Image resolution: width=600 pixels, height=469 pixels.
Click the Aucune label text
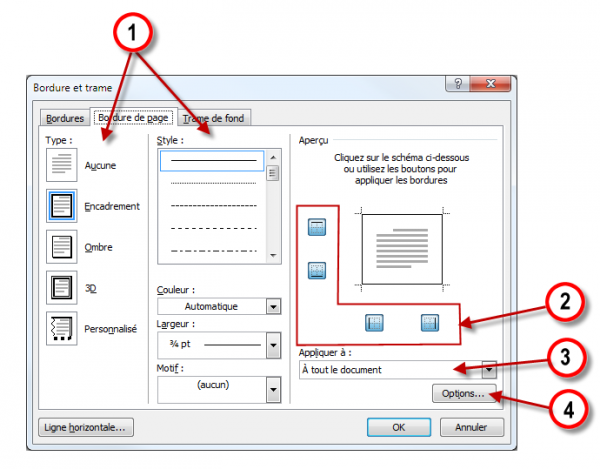[x=100, y=166]
